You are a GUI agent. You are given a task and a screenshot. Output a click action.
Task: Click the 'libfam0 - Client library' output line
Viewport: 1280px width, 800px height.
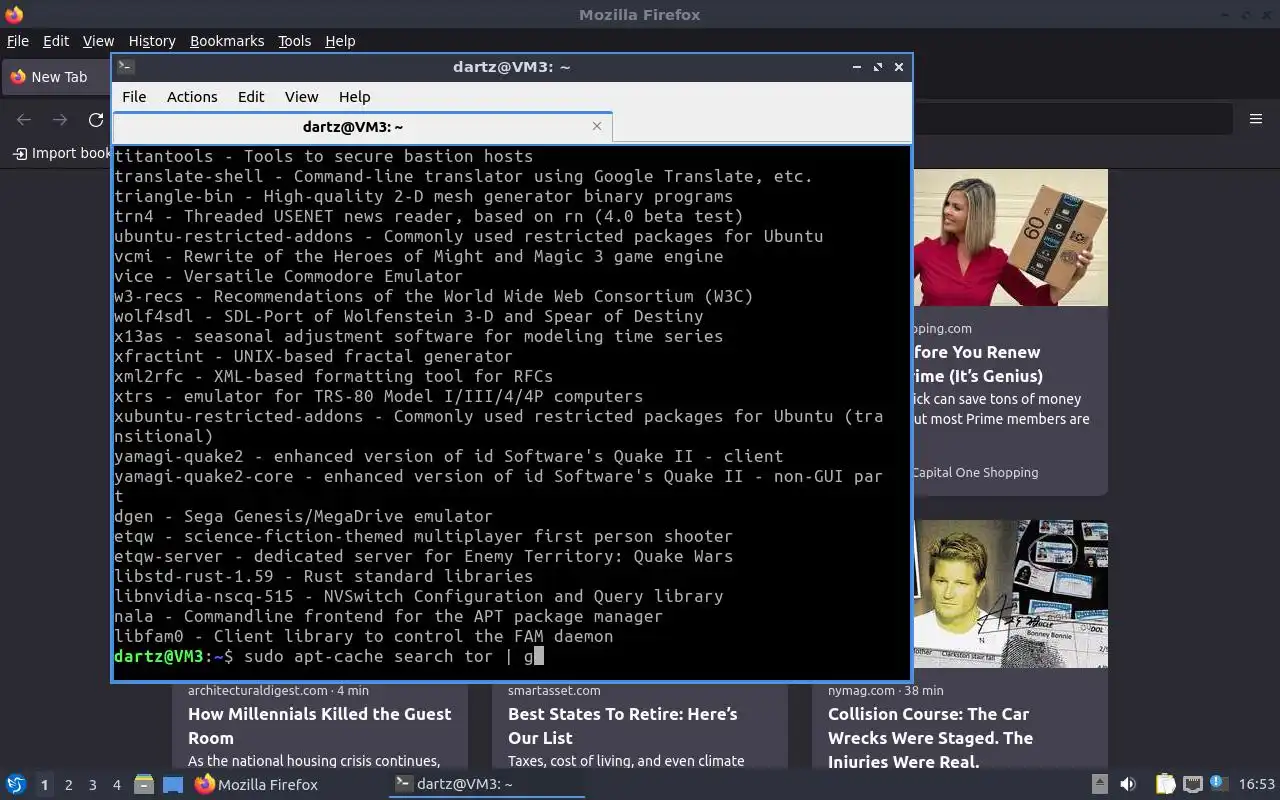(x=363, y=636)
